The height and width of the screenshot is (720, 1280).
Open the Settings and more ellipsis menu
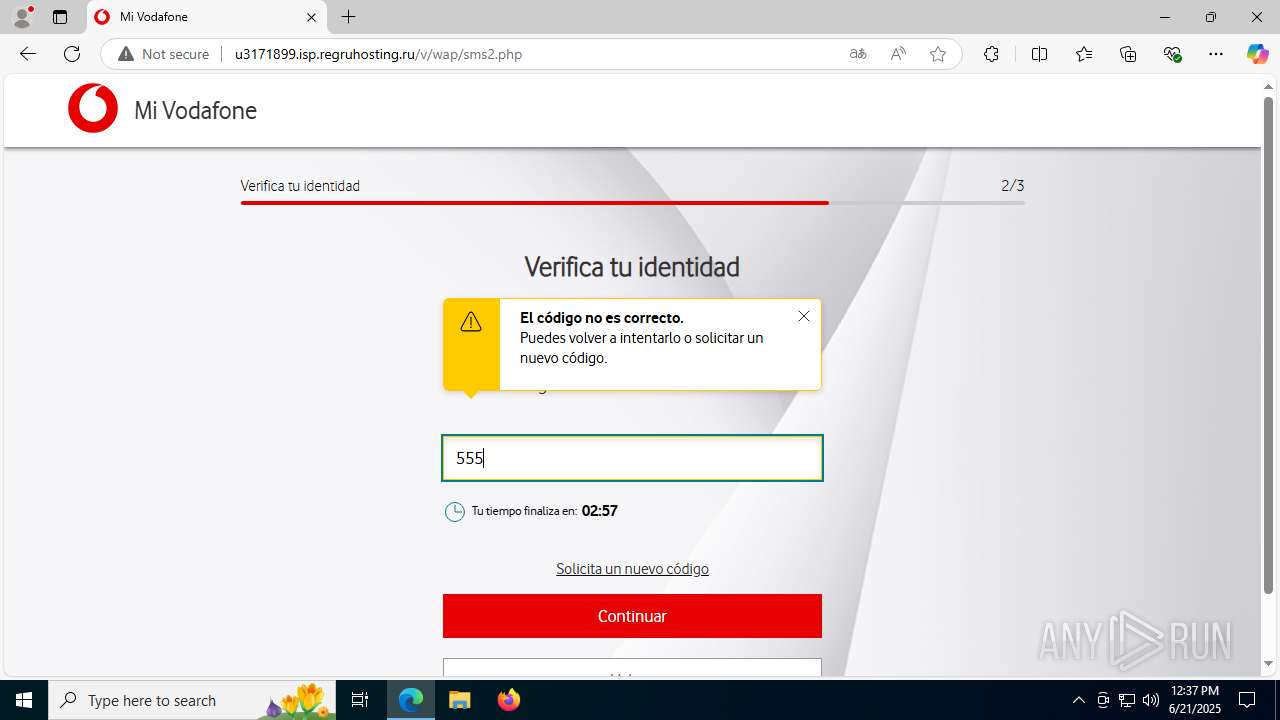click(1216, 54)
